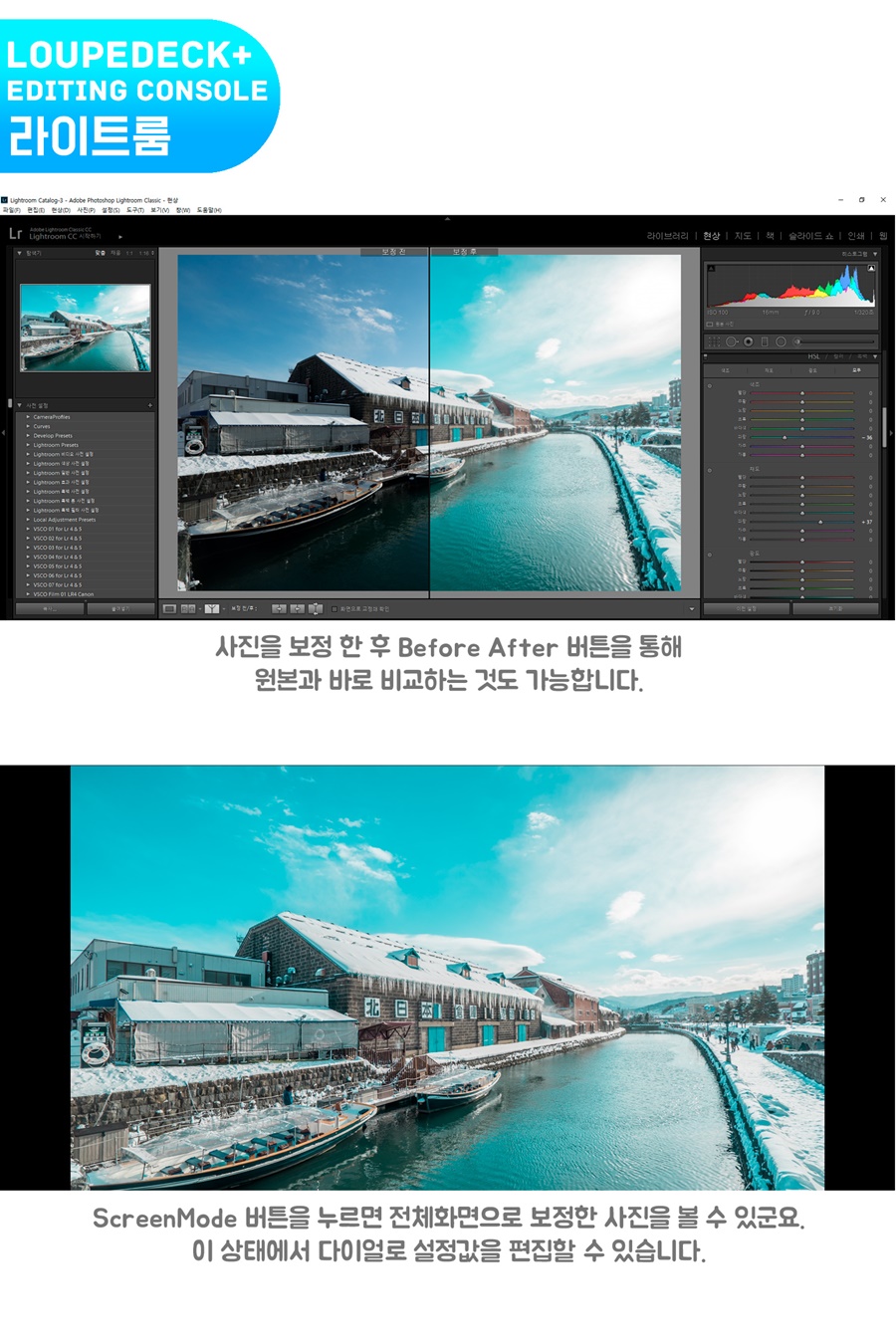The width and height of the screenshot is (896, 1344).
Task: Click the paste settings button below presets
Action: click(x=120, y=608)
